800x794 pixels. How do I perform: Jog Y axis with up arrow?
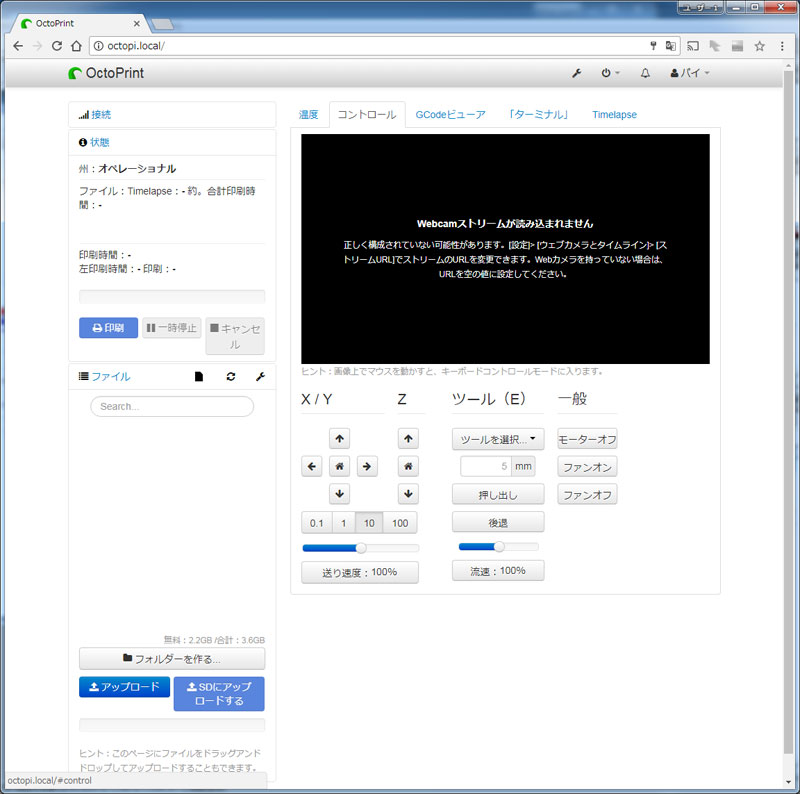tap(339, 438)
